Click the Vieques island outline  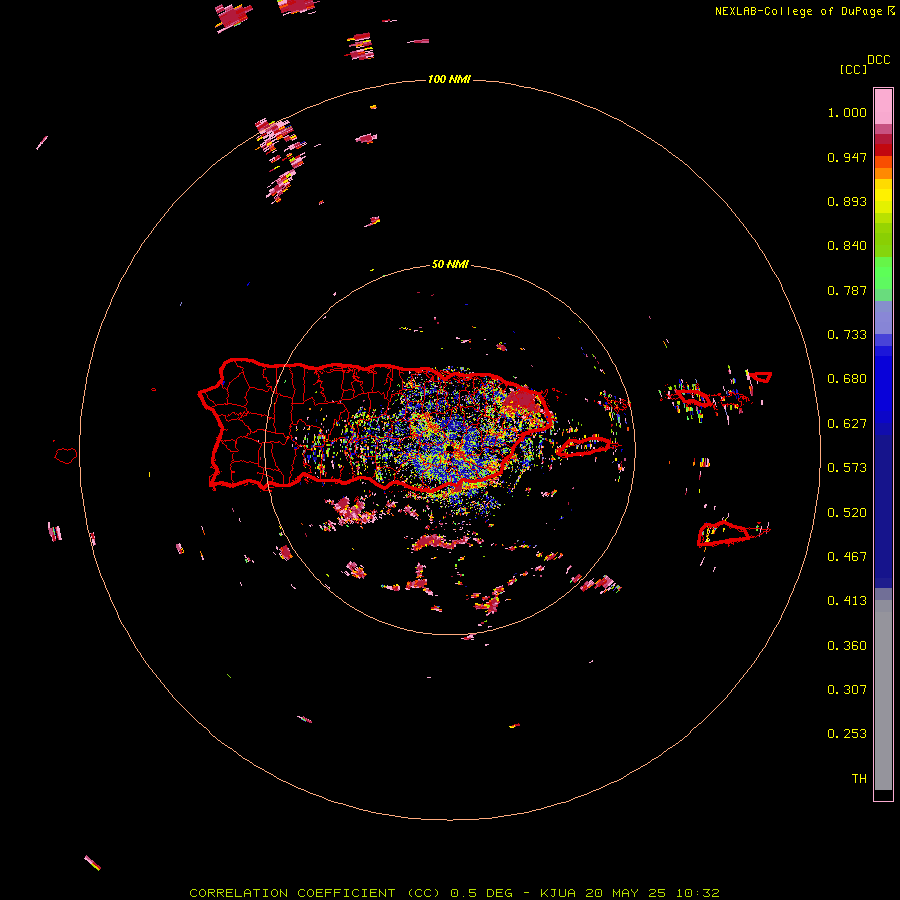tap(584, 447)
